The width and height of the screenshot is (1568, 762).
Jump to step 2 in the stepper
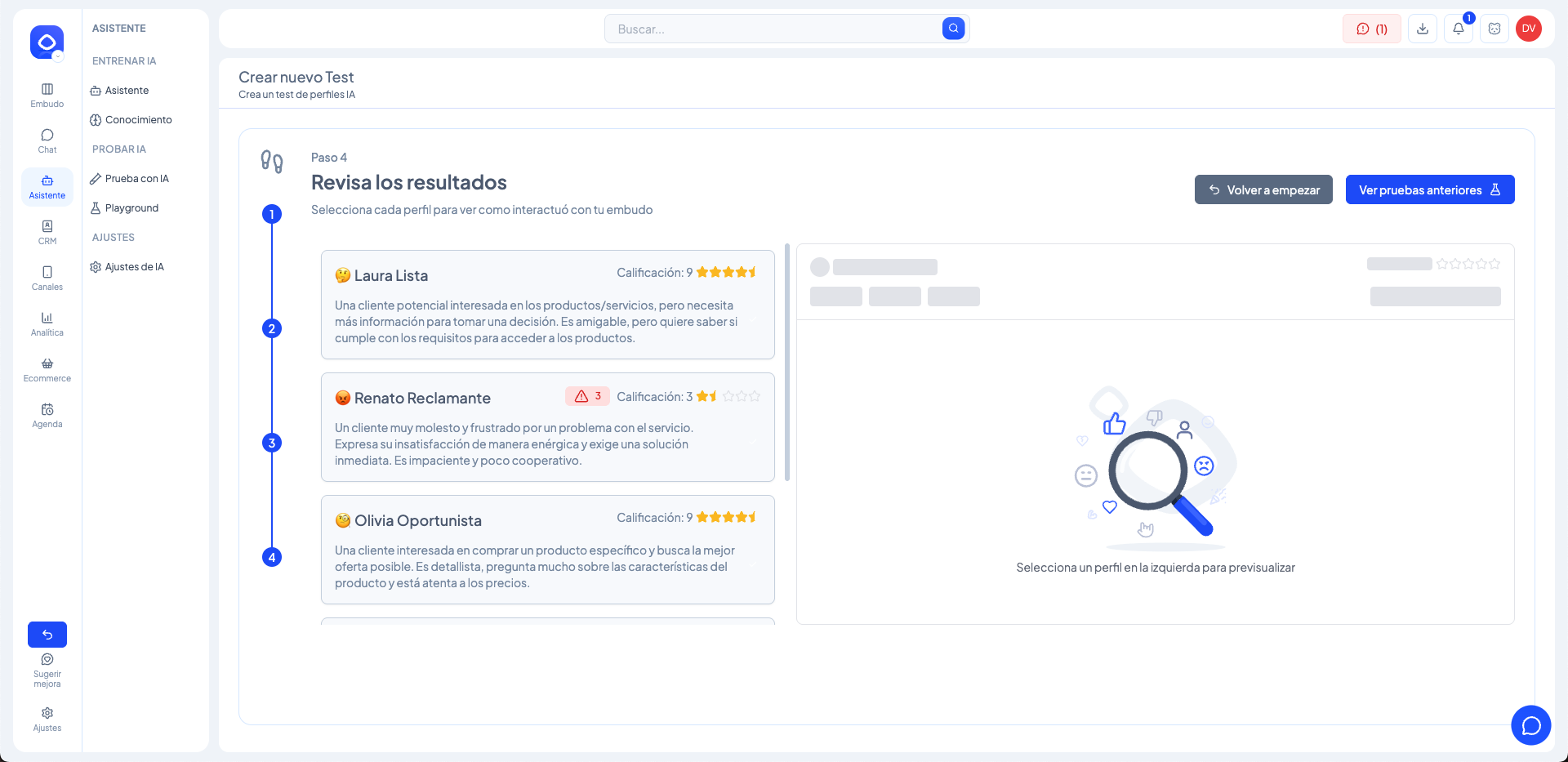[272, 328]
